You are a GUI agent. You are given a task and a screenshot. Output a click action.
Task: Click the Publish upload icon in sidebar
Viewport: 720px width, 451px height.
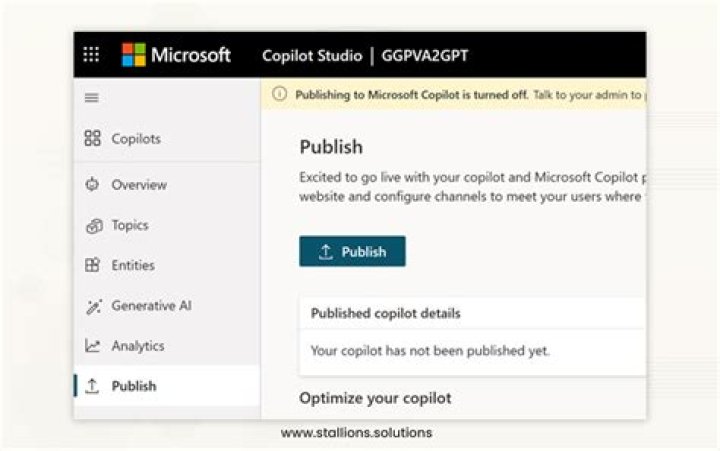tap(92, 386)
